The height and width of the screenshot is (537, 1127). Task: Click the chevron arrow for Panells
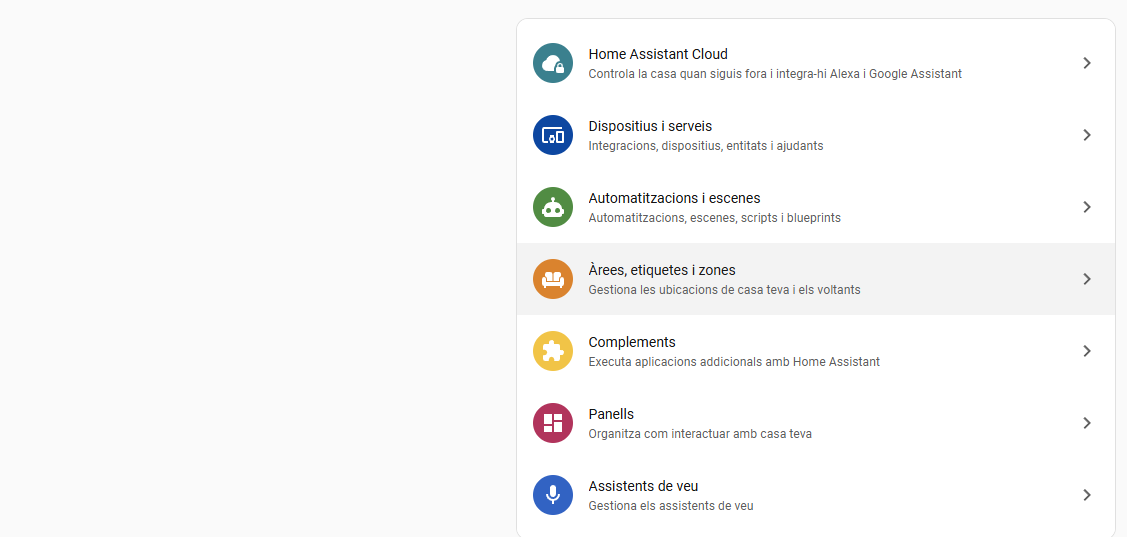tap(1087, 423)
